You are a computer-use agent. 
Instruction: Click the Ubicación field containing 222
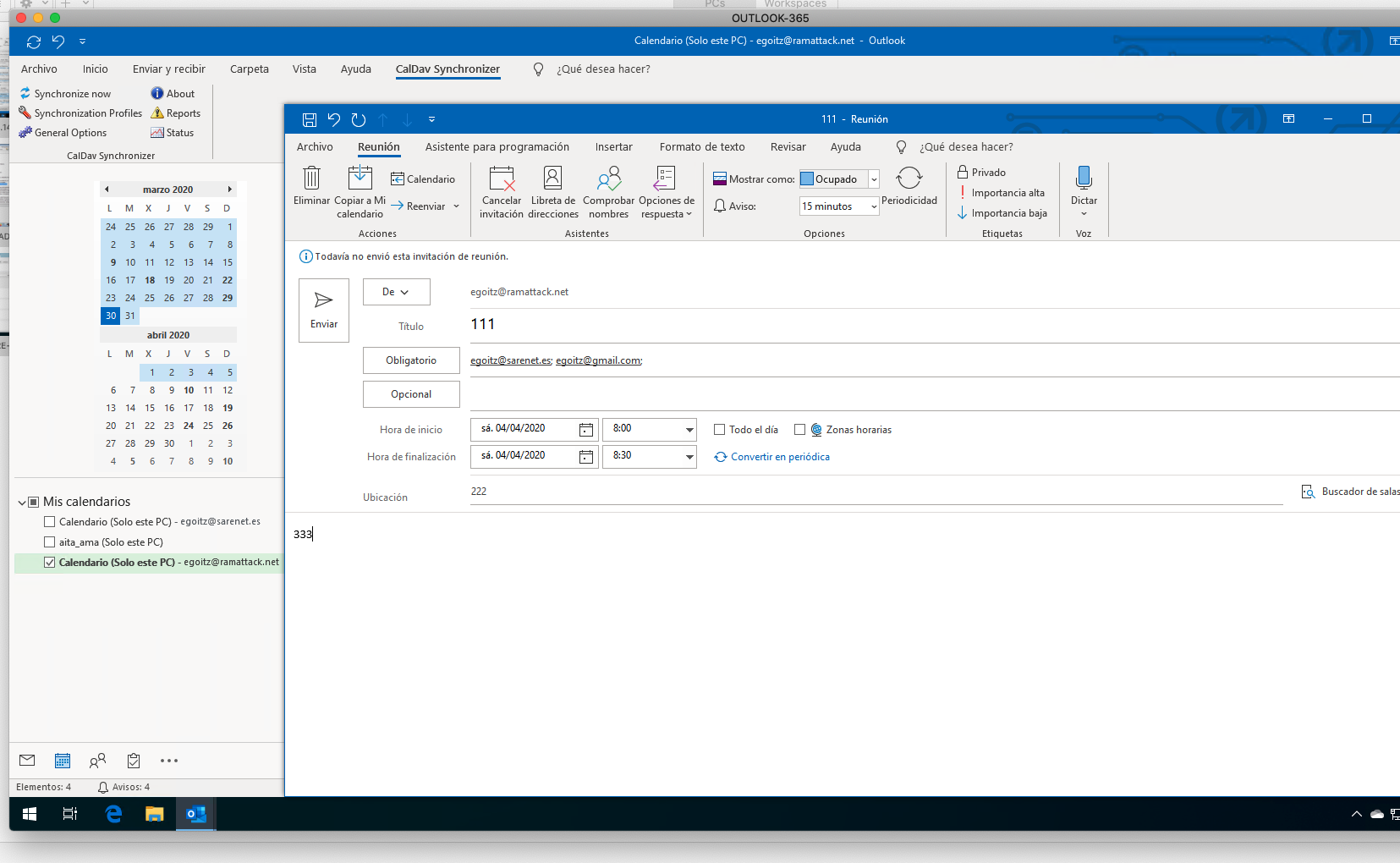point(876,492)
